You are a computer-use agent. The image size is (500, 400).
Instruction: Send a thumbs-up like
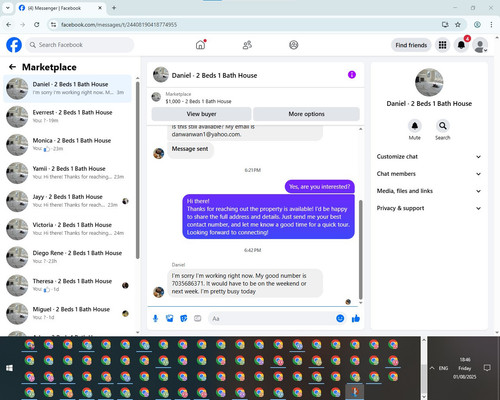click(356, 318)
